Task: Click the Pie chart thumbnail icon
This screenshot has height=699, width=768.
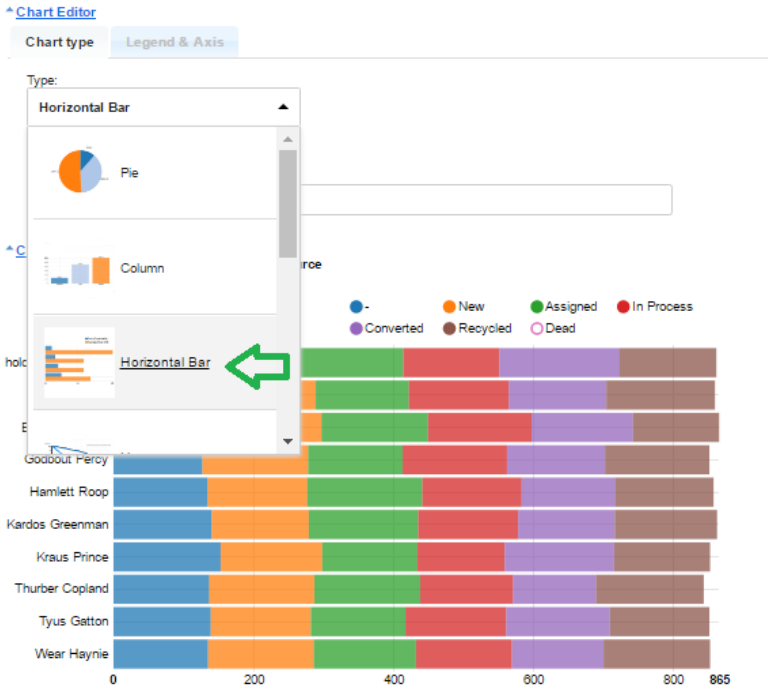Action: [x=80, y=171]
